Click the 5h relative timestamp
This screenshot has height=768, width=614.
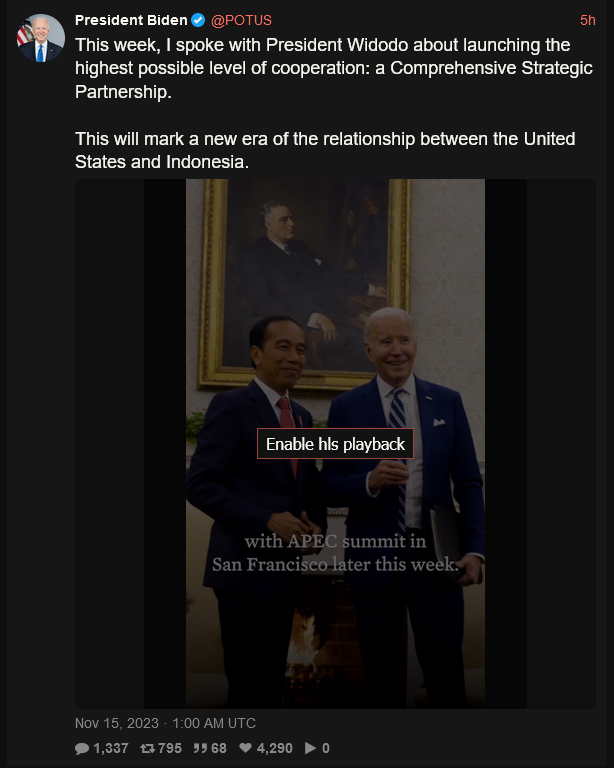pos(588,20)
